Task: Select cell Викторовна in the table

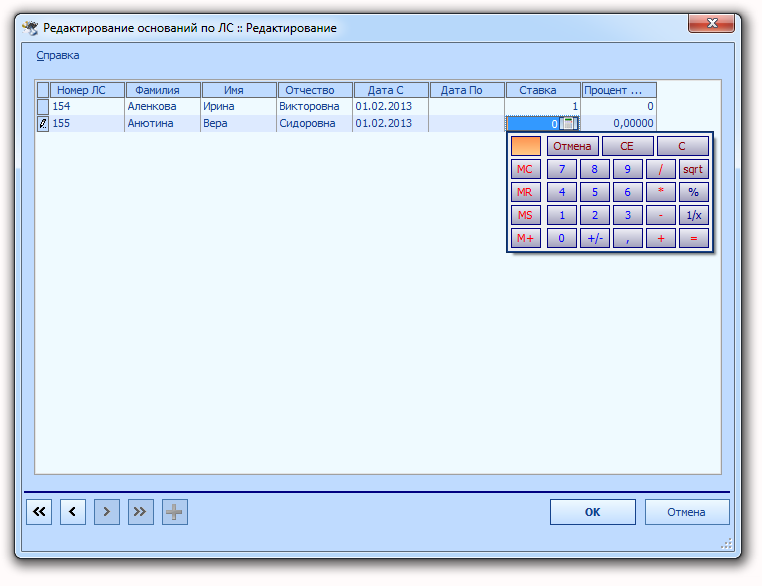Action: (315, 106)
